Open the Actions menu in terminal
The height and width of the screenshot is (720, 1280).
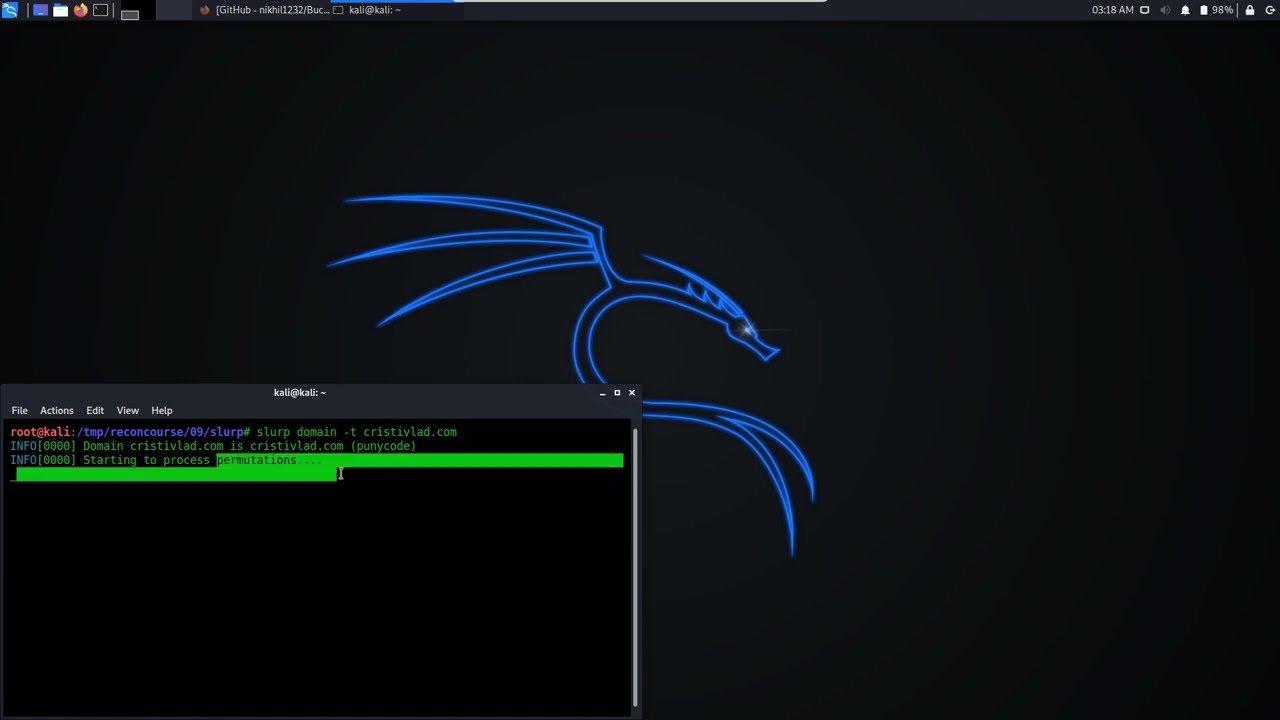tap(56, 410)
